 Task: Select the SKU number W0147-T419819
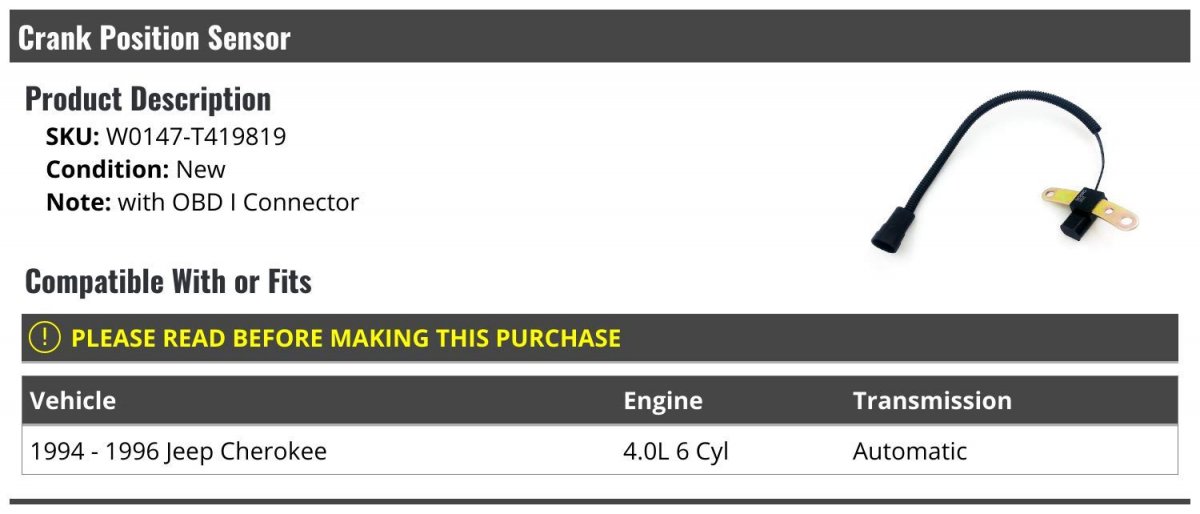(x=196, y=137)
